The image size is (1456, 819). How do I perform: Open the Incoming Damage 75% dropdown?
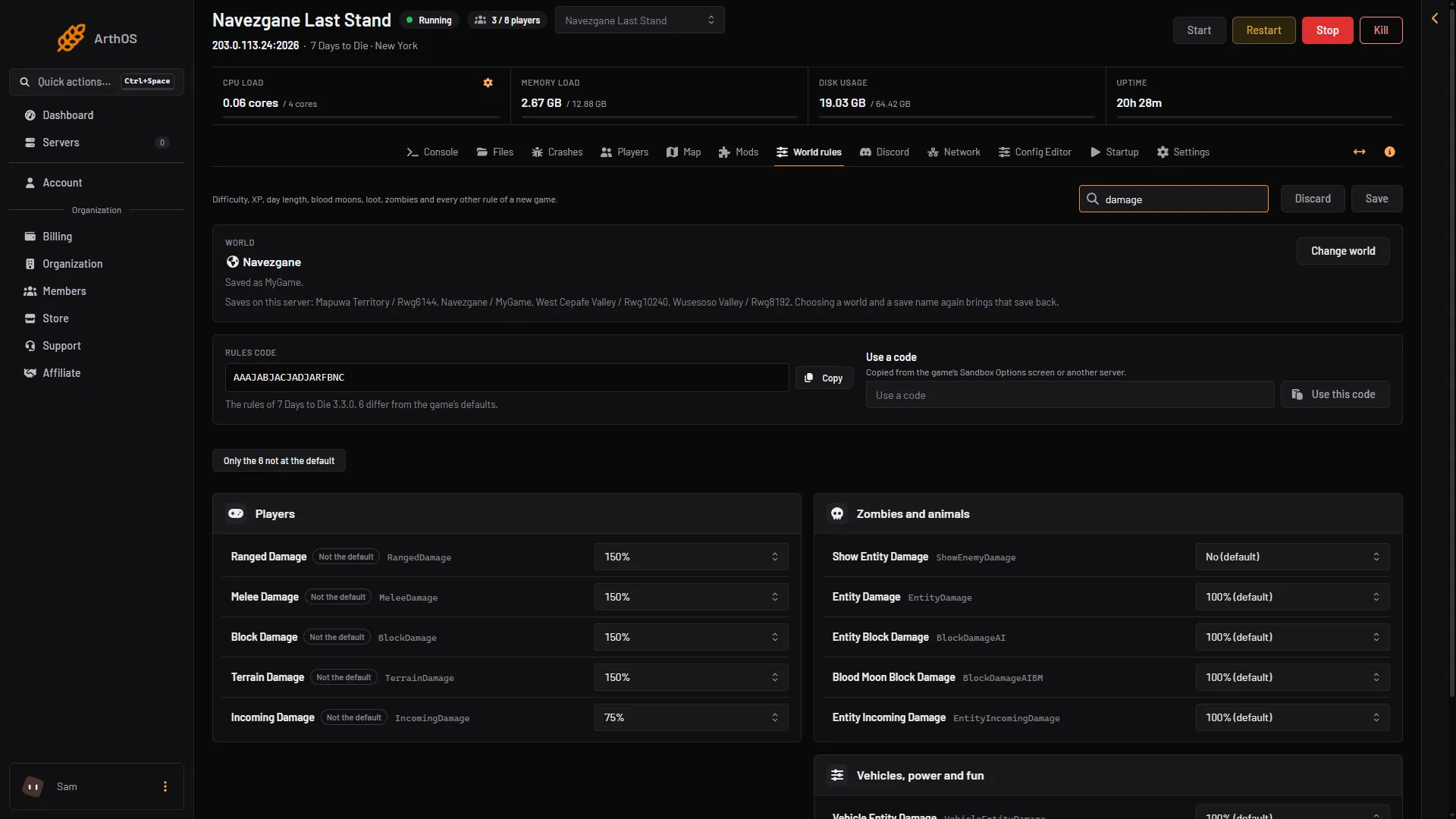click(x=691, y=717)
